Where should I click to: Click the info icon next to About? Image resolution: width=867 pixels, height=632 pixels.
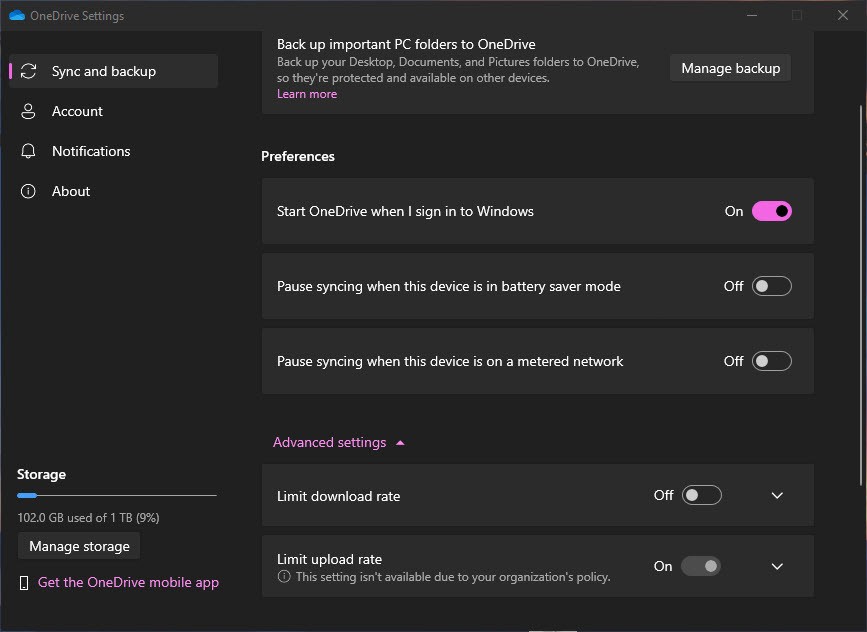coord(29,191)
